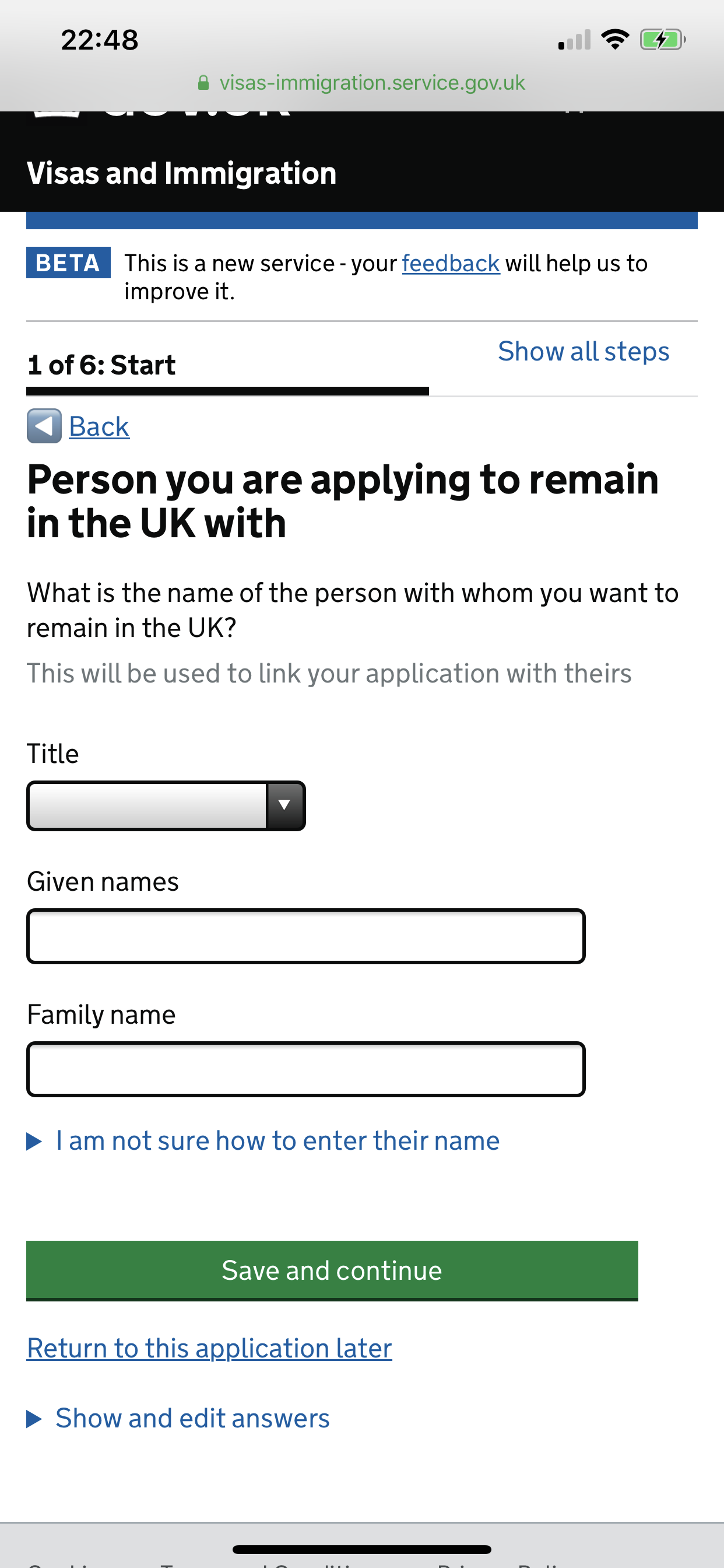The height and width of the screenshot is (1568, 724).
Task: Open 'Show all steps' link
Action: 584,351
